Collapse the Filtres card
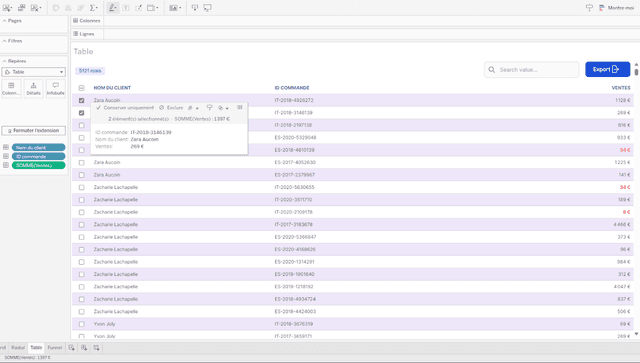This screenshot has height=363, width=640. [4, 41]
